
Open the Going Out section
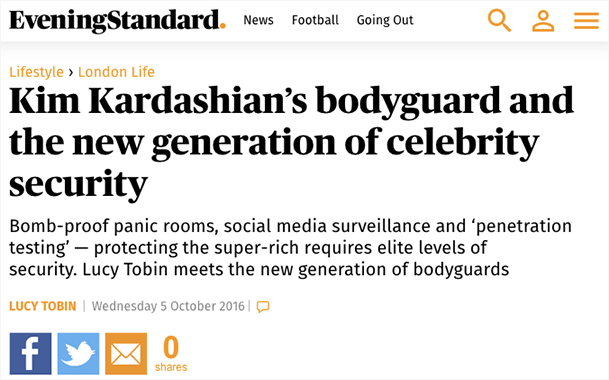coord(385,20)
